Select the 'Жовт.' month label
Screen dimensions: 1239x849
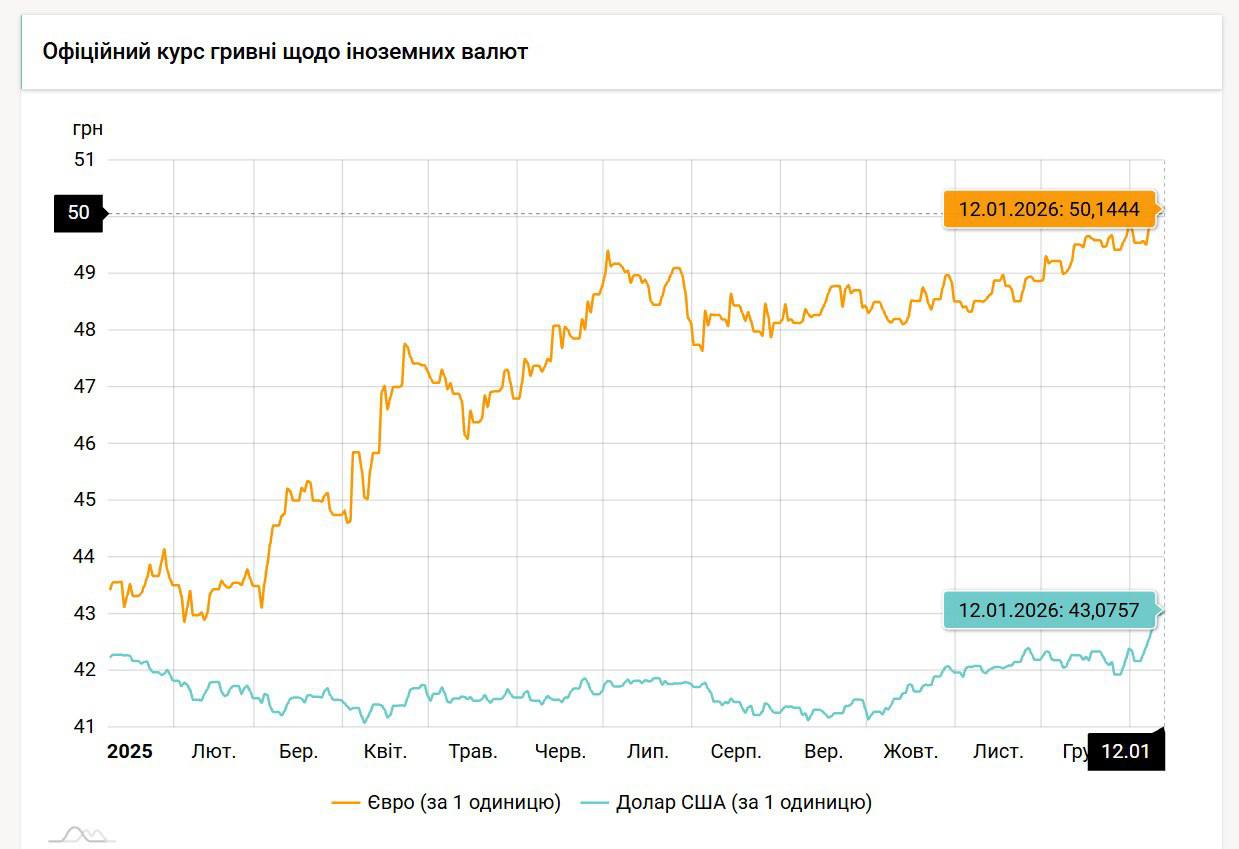[x=910, y=752]
